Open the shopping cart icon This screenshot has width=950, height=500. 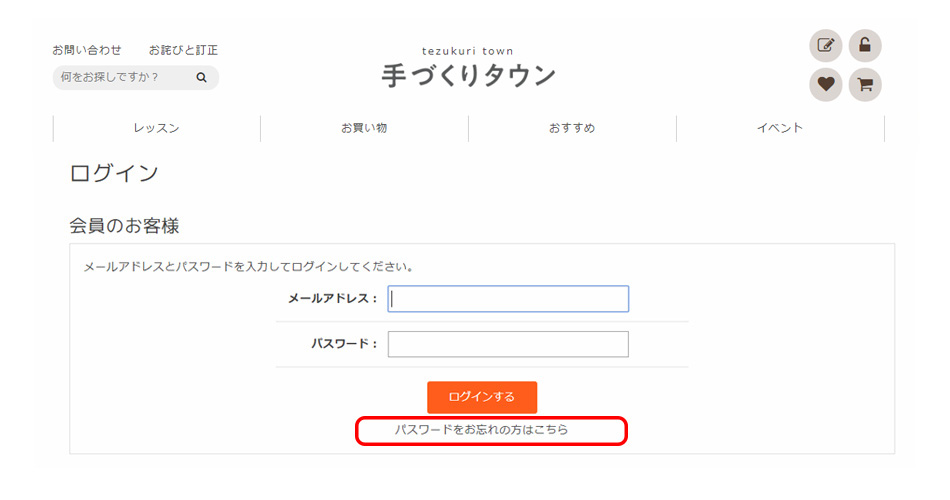click(865, 85)
